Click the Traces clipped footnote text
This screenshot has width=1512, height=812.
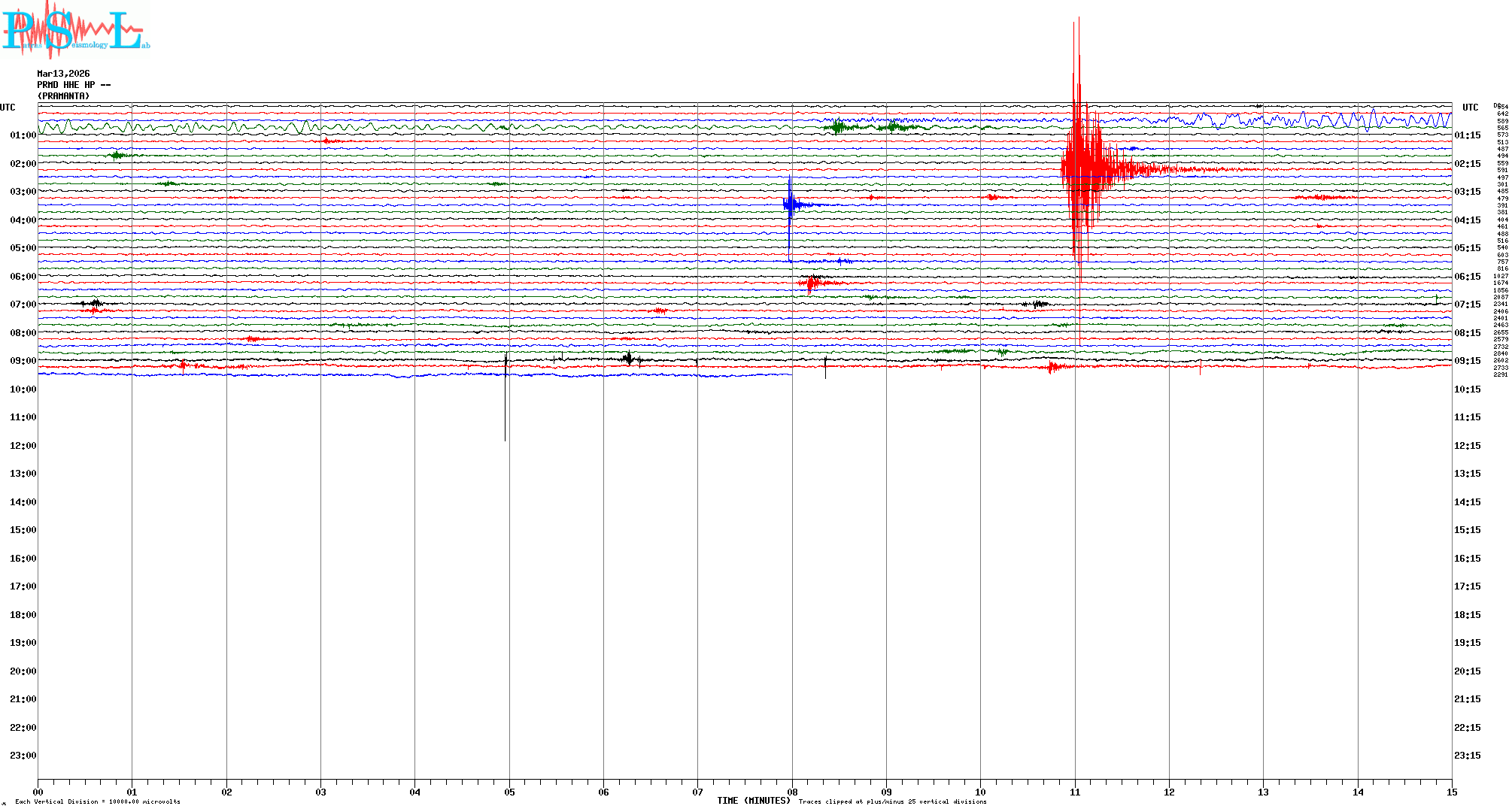click(892, 801)
